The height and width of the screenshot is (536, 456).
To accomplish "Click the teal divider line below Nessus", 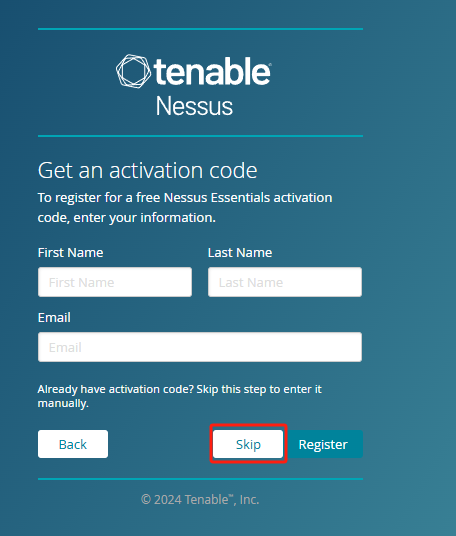I will pyautogui.click(x=200, y=136).
